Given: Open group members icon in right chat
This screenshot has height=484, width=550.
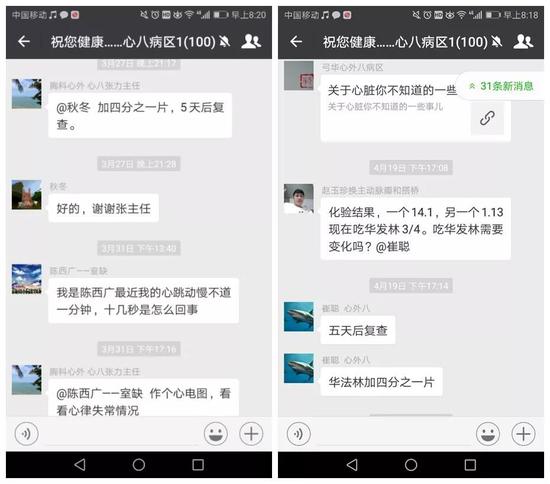Looking at the screenshot, I should click(x=523, y=41).
